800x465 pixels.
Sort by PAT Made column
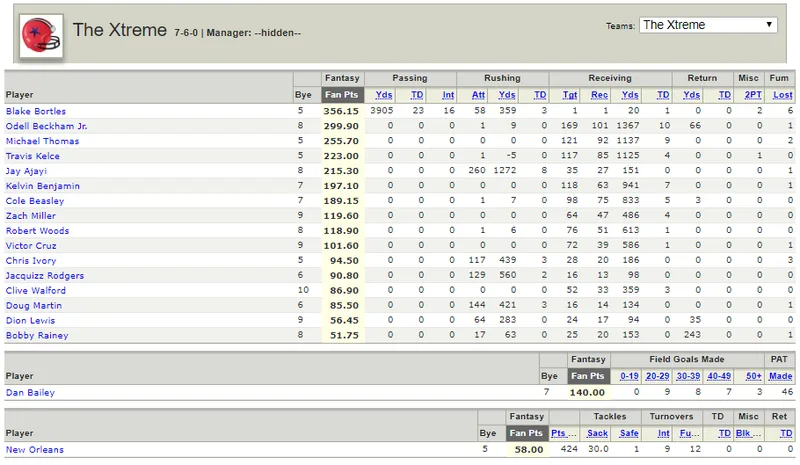(781, 376)
